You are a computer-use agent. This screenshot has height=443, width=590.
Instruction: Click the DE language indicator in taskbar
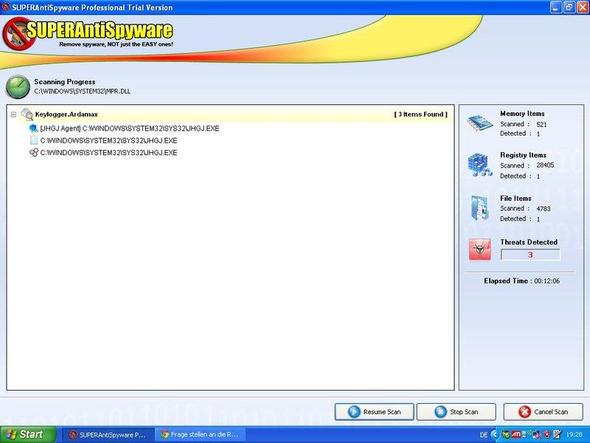pyautogui.click(x=484, y=435)
